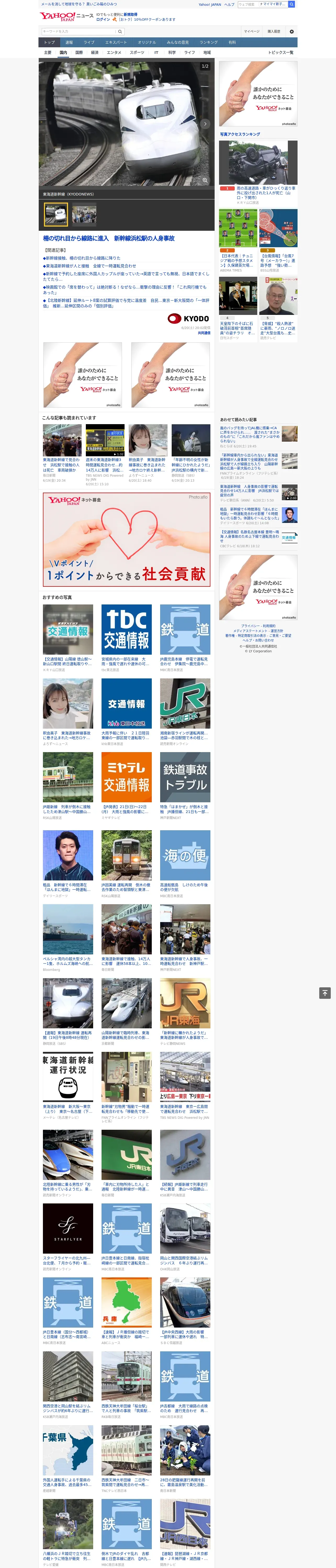Focus the keyword search input field
Screen dimensions: 336x1568
pyautogui.click(x=79, y=32)
